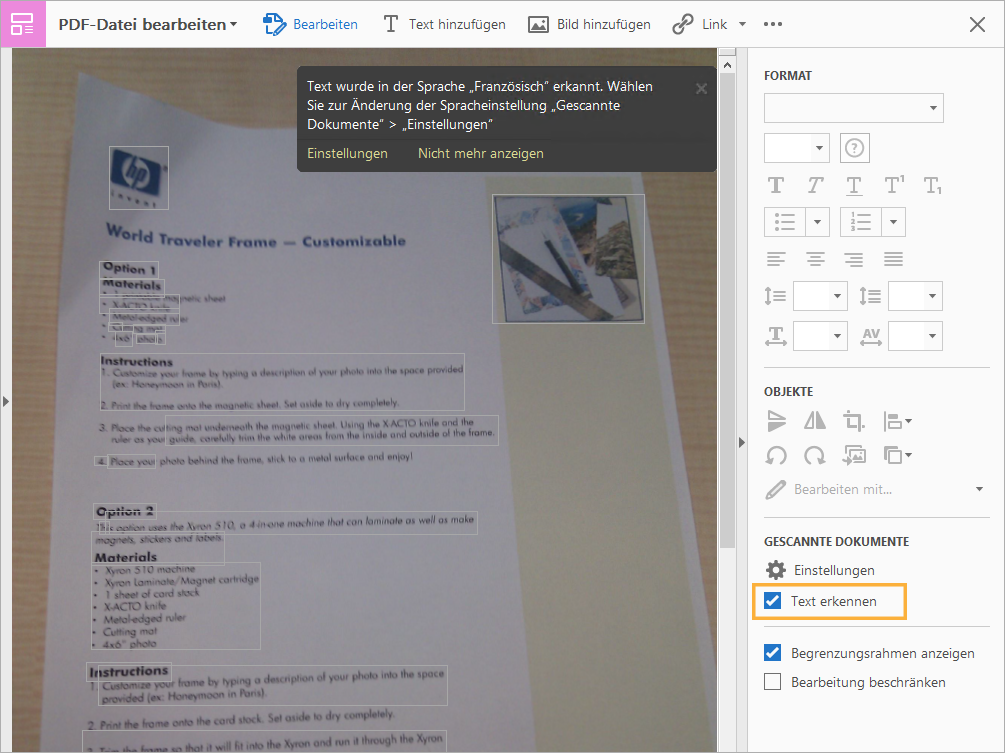Select the Bearbeiten tool
The image size is (1005, 753).
(310, 24)
